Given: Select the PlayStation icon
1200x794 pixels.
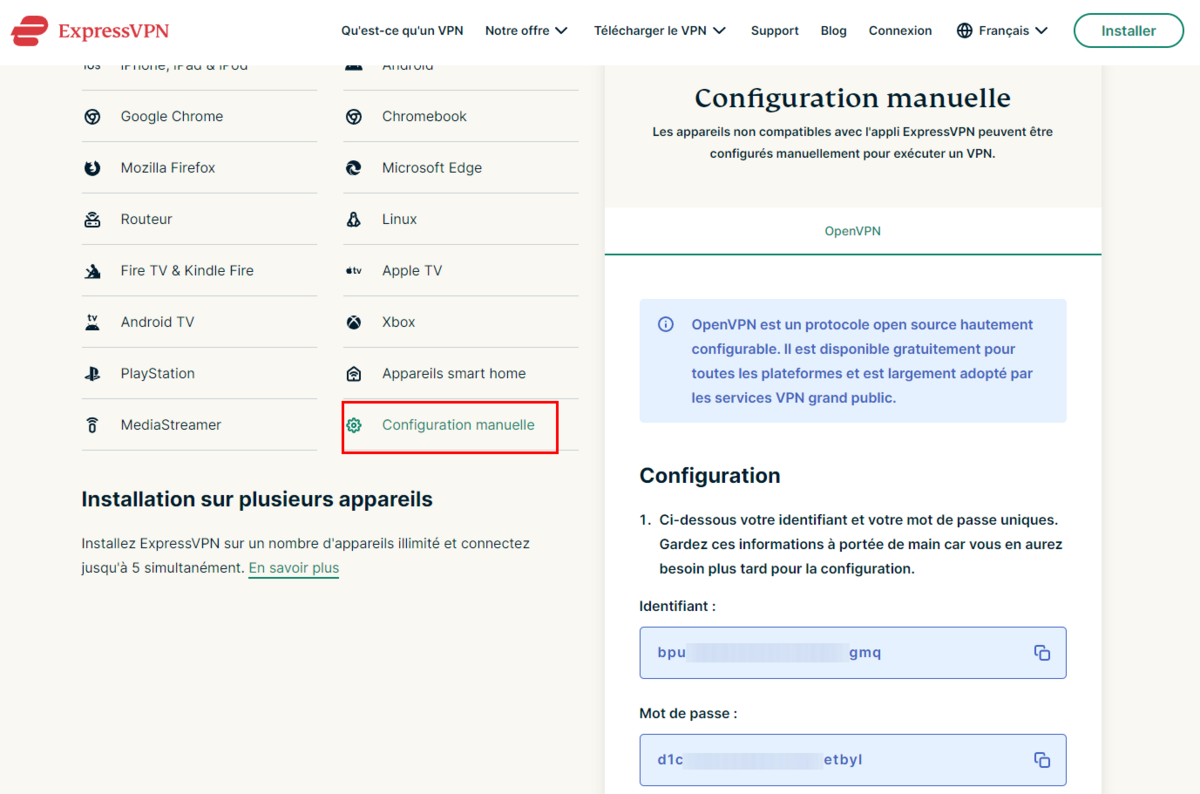Looking at the screenshot, I should click(92, 374).
